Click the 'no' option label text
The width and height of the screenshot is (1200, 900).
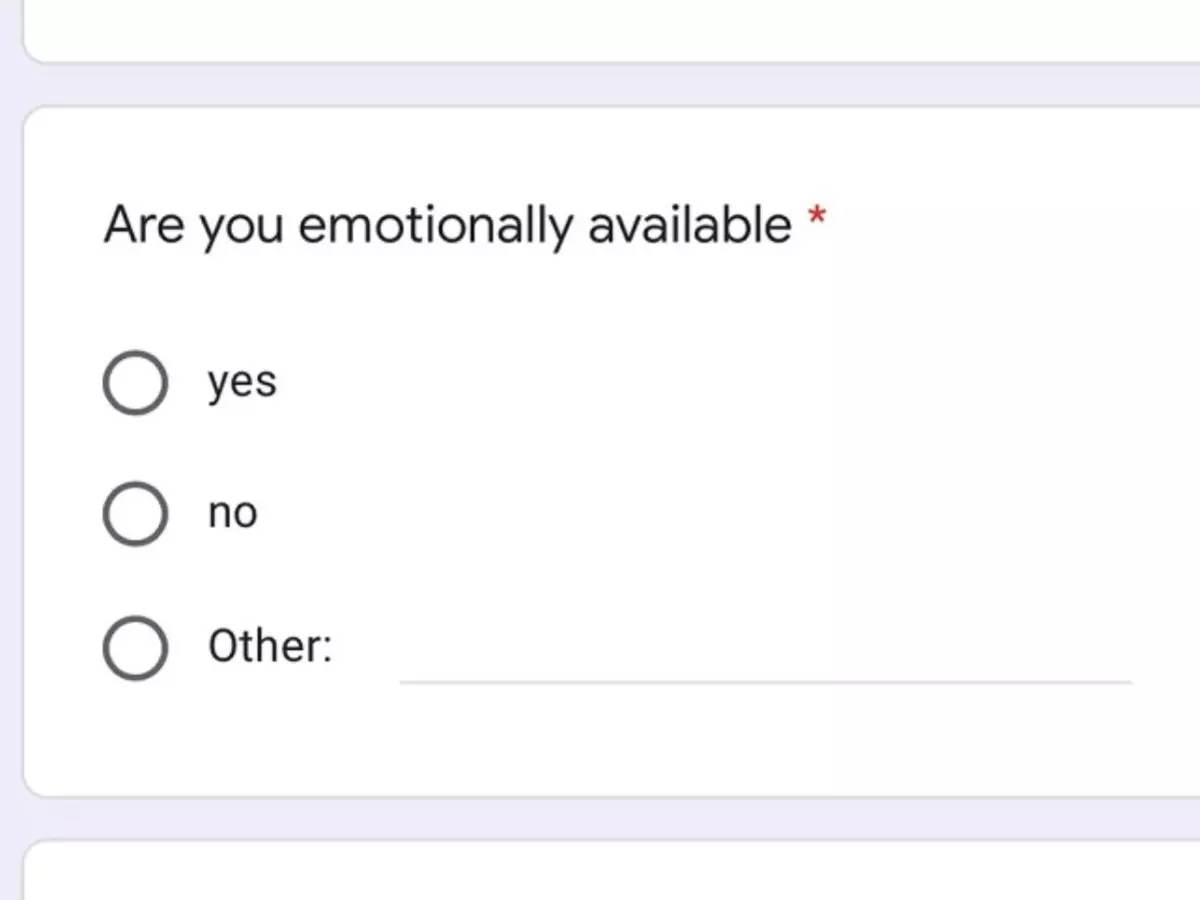[232, 514]
